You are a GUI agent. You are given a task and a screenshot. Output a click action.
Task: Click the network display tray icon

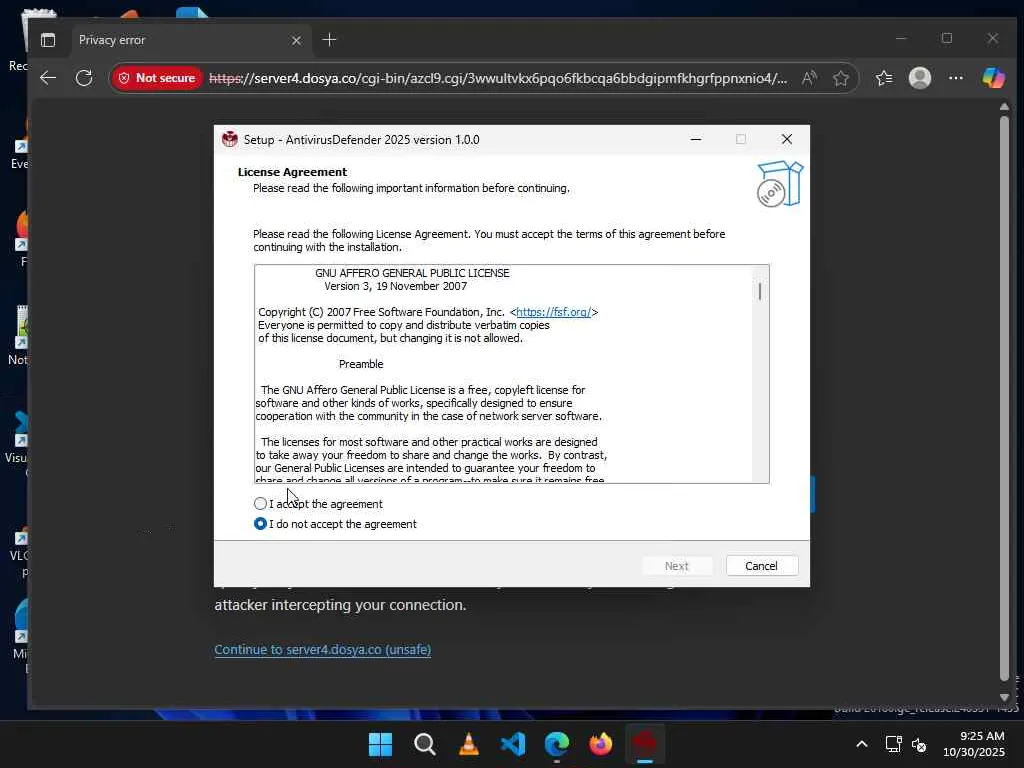tap(893, 744)
